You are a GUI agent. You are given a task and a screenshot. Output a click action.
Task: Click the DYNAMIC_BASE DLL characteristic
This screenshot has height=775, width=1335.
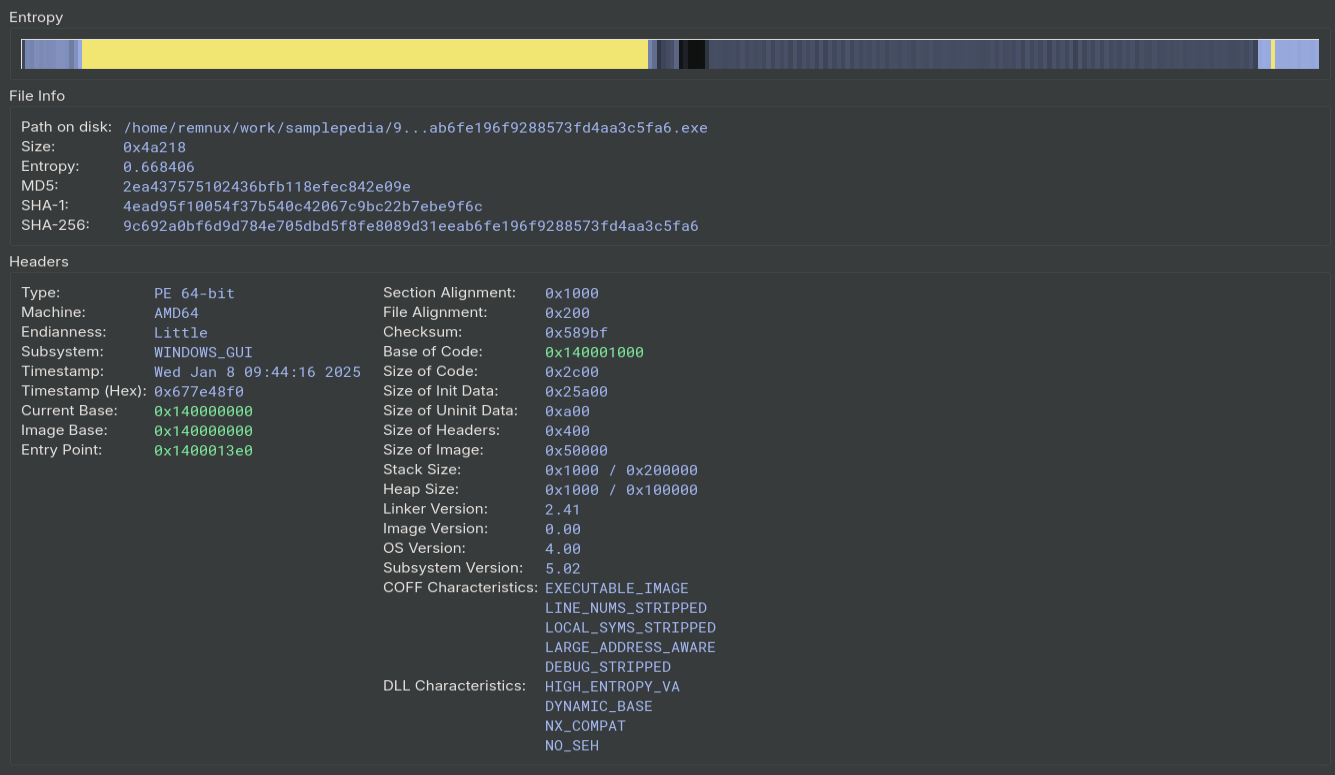(599, 706)
